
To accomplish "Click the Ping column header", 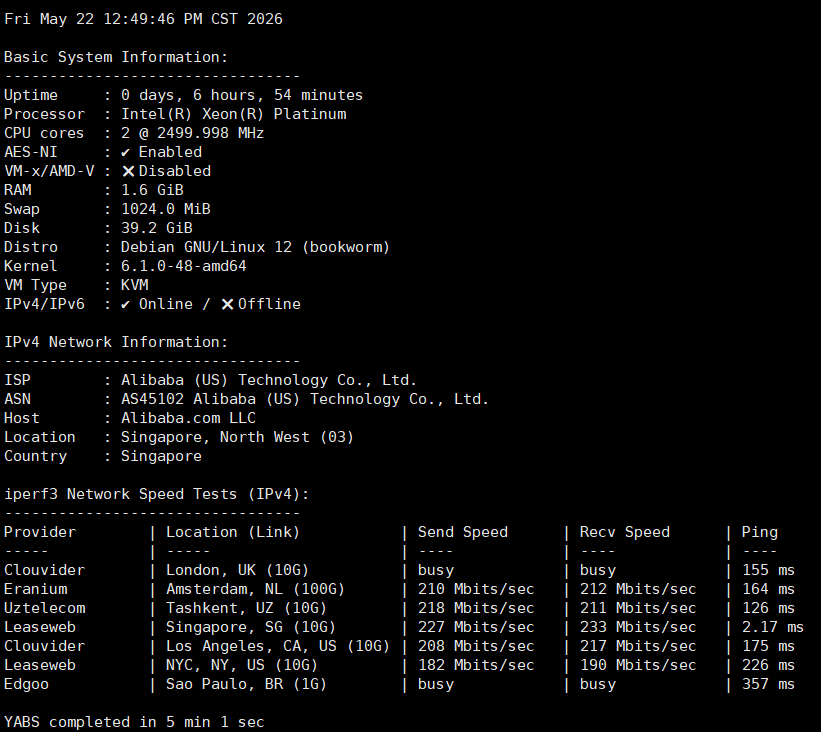I will pos(760,533).
